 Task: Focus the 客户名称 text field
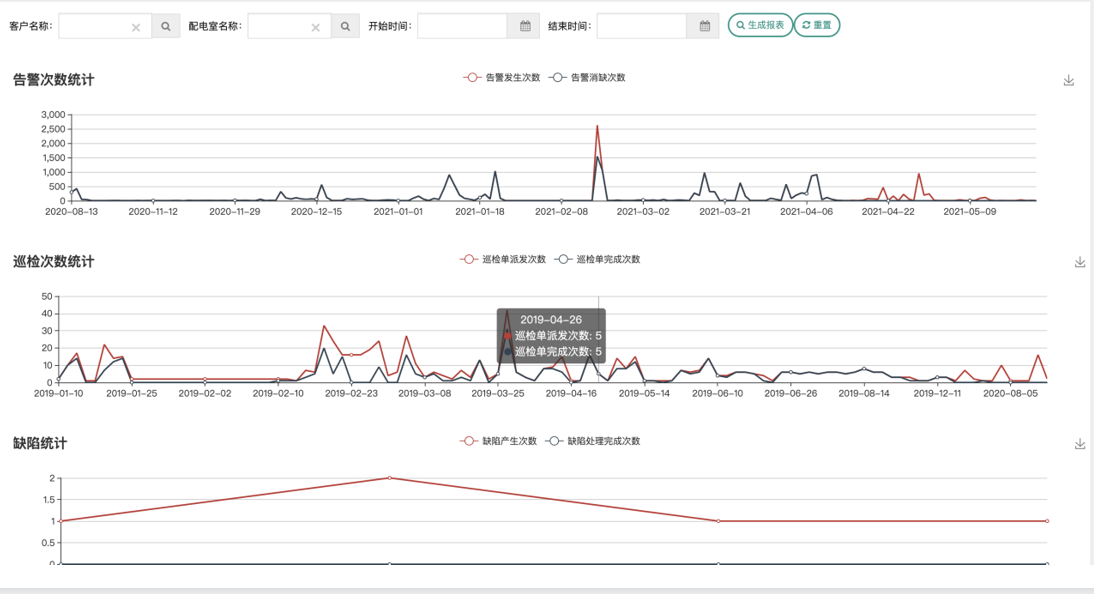click(94, 27)
